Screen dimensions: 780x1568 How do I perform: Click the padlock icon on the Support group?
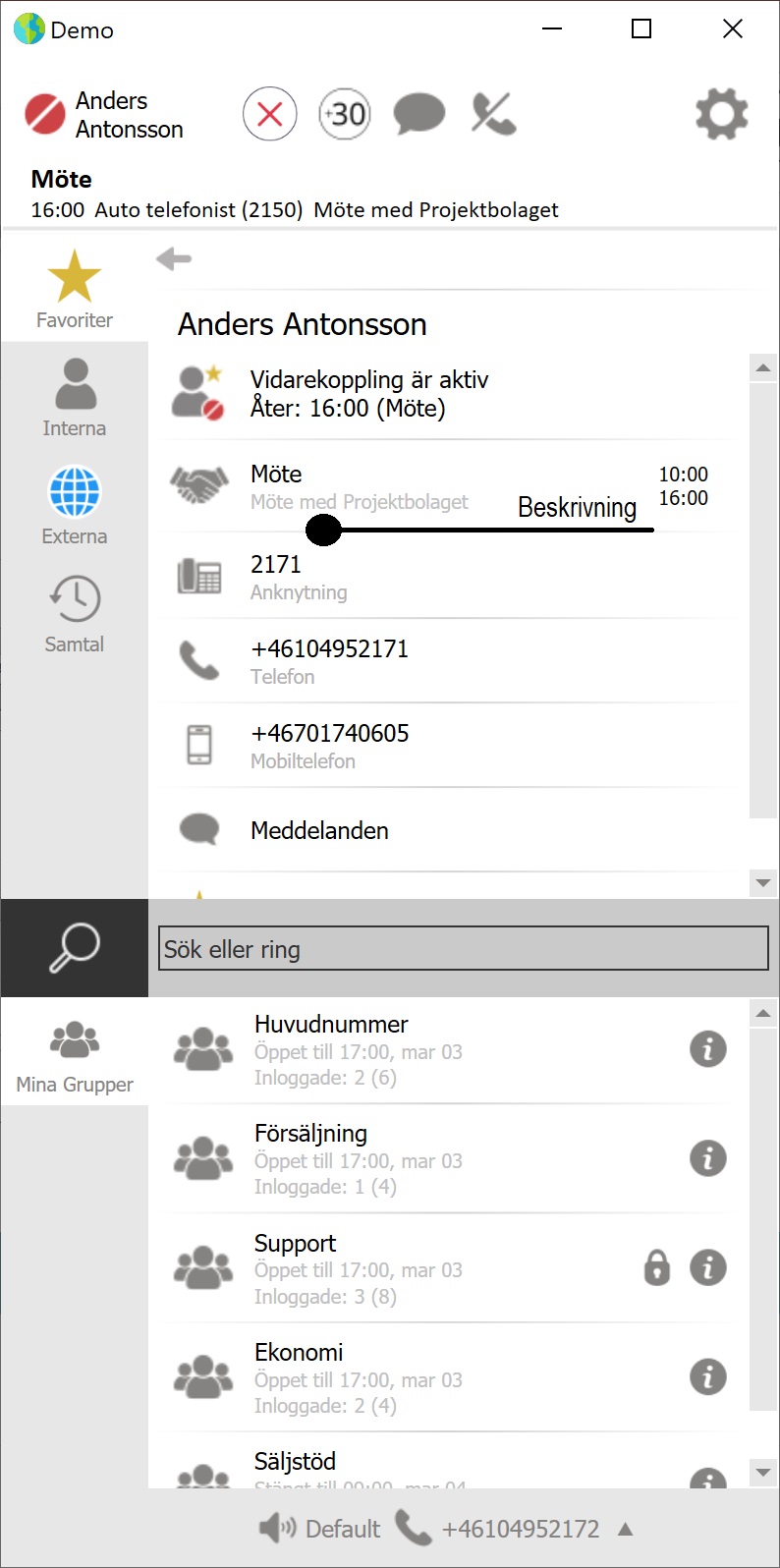point(657,1267)
